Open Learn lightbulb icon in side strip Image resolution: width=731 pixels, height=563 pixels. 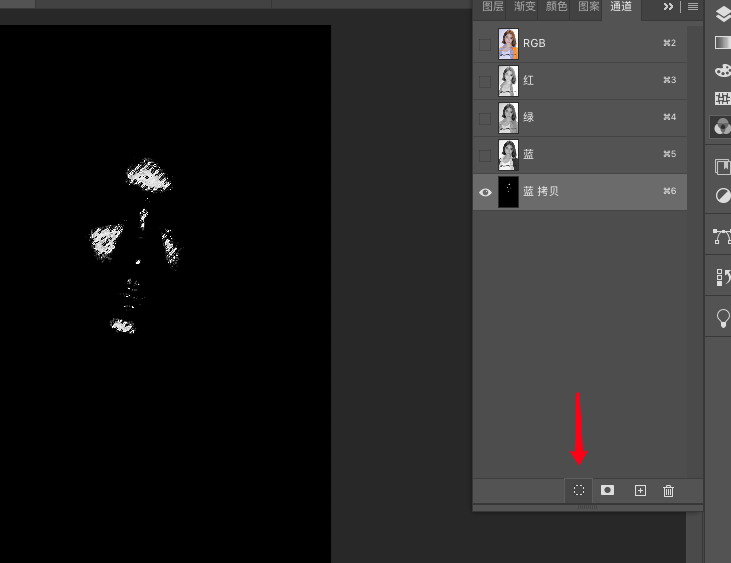pyautogui.click(x=723, y=318)
